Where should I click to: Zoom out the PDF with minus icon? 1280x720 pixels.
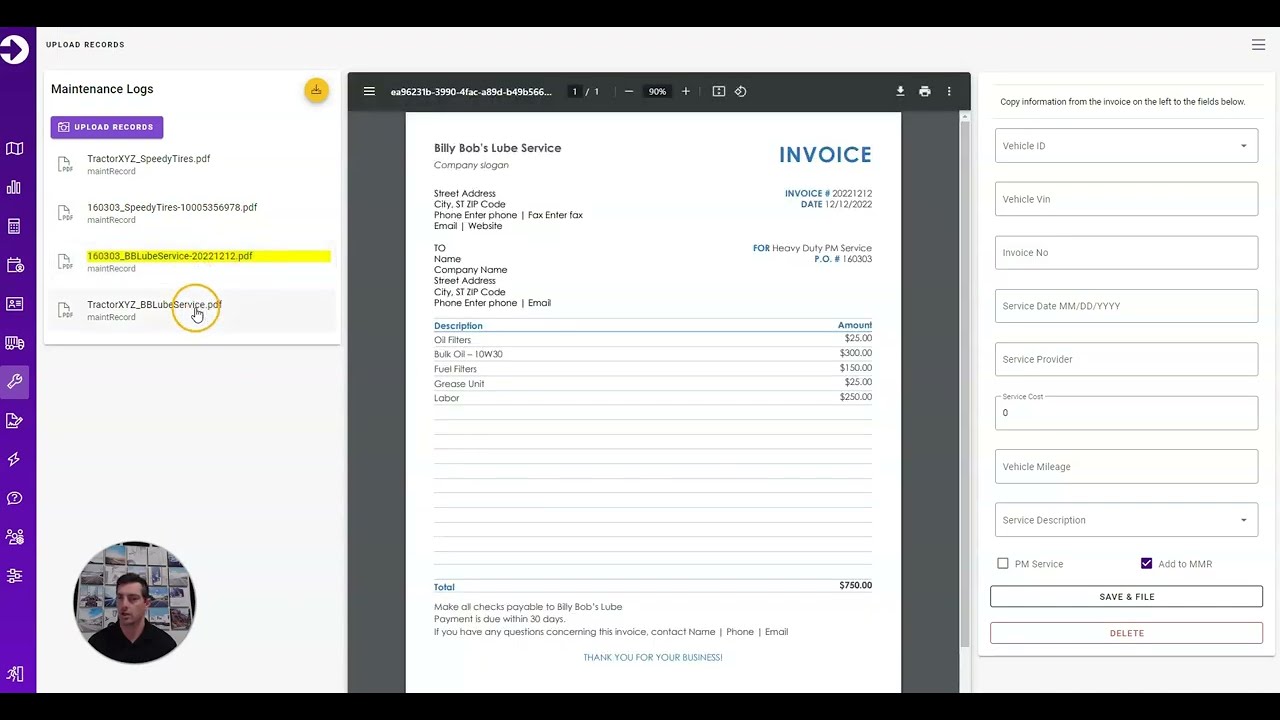point(628,91)
